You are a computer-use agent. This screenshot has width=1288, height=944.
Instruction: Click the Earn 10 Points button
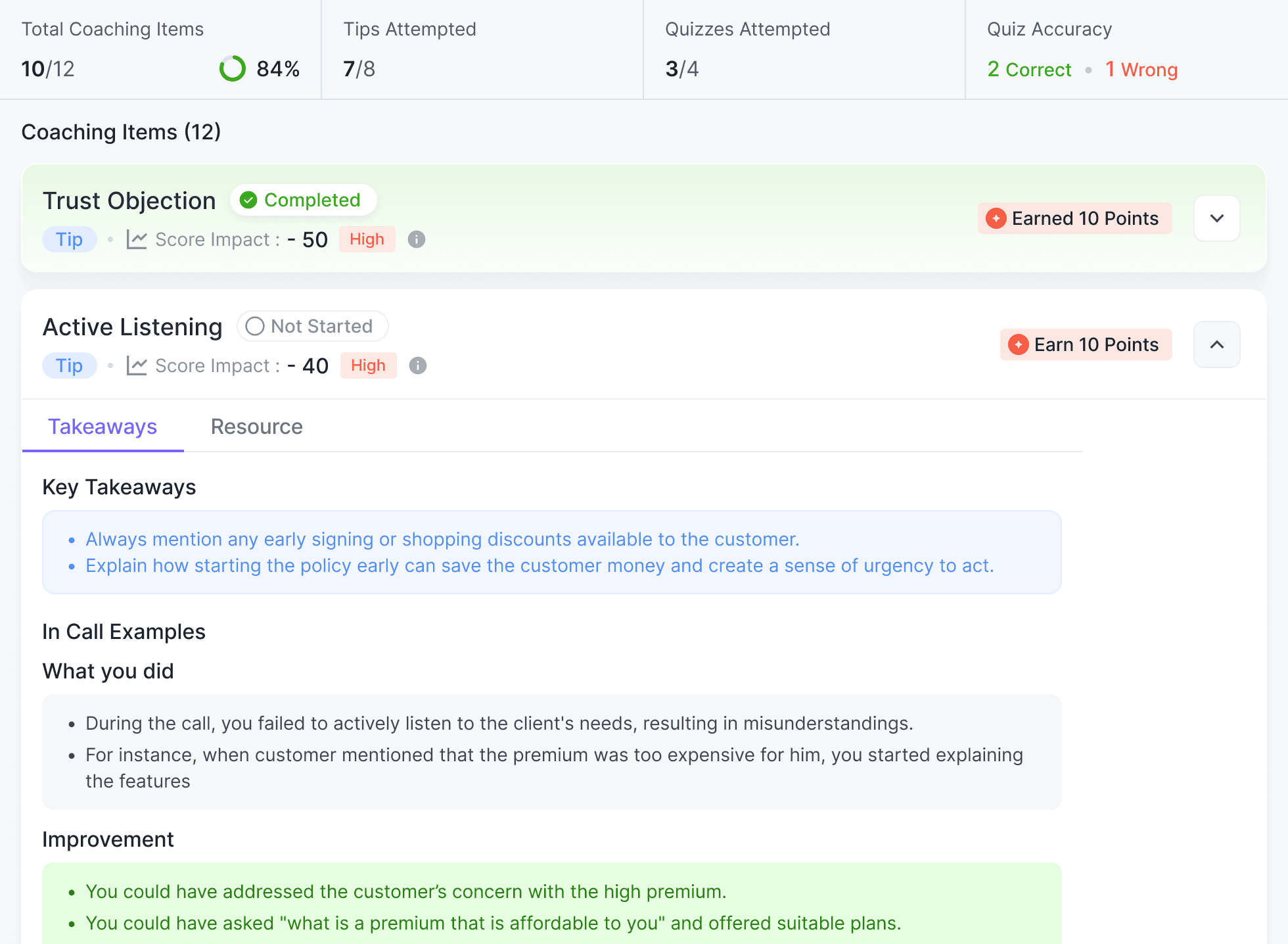click(x=1086, y=344)
